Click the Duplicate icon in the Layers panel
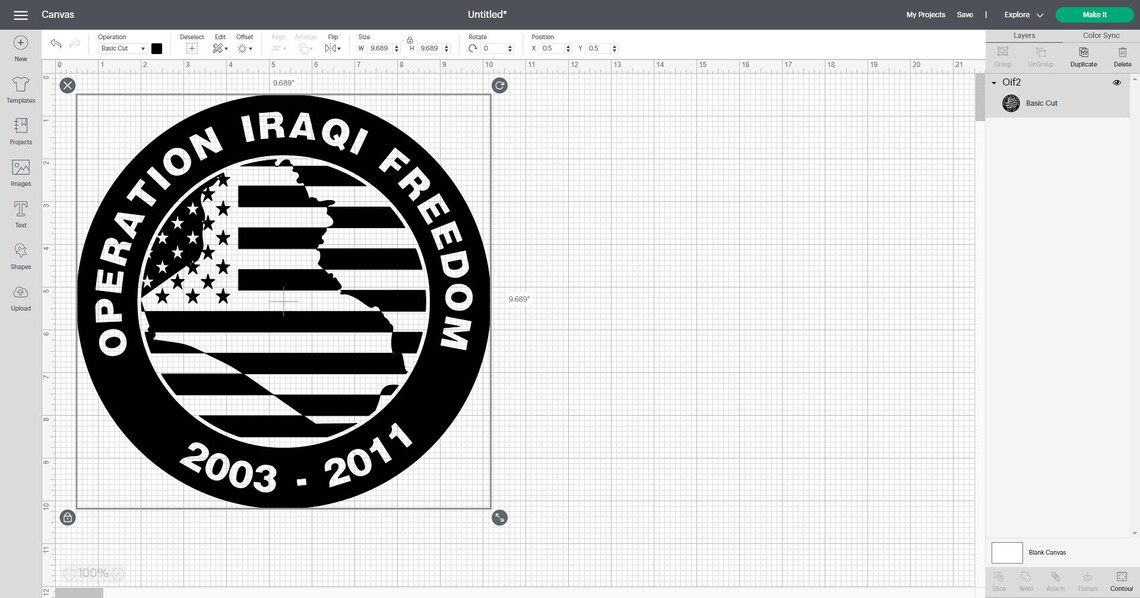The height and width of the screenshot is (598, 1140). (1082, 51)
